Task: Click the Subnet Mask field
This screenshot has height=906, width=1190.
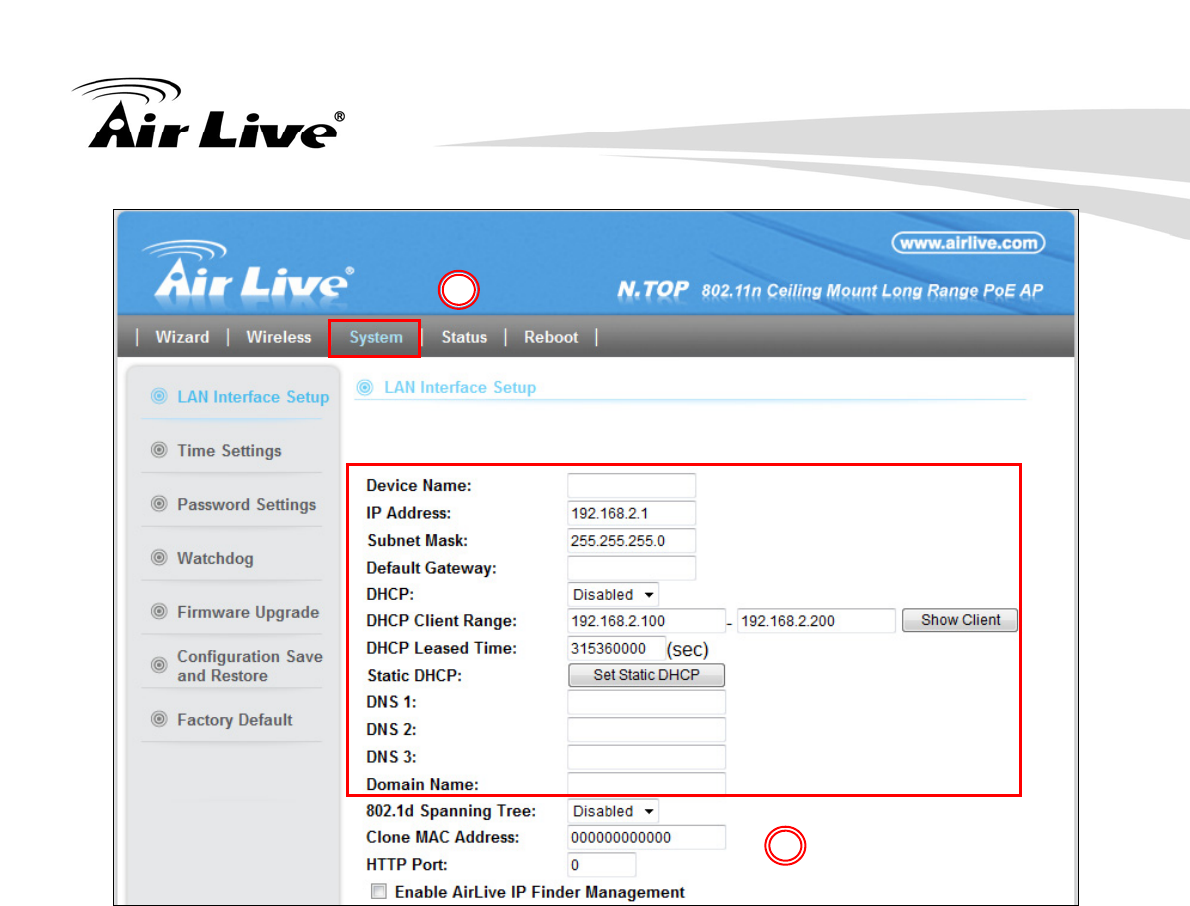Action: (x=631, y=540)
